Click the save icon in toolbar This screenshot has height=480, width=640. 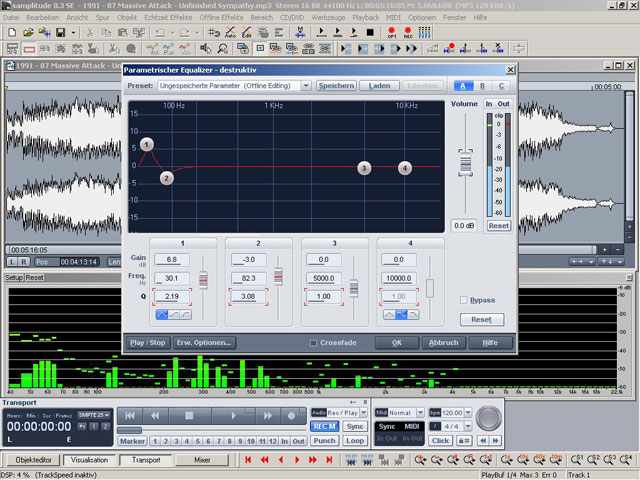61,33
